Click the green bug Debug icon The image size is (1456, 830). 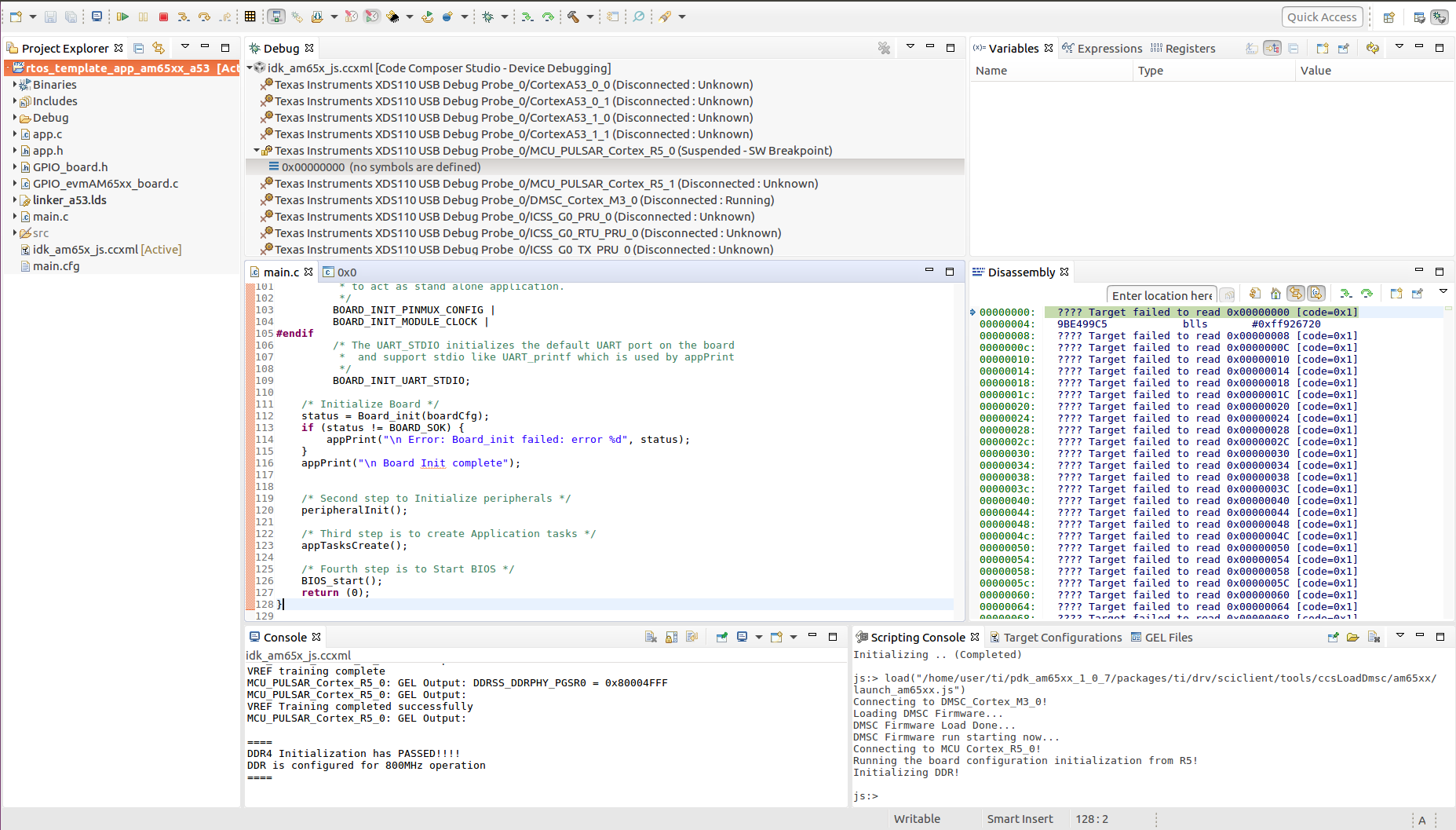pos(488,16)
